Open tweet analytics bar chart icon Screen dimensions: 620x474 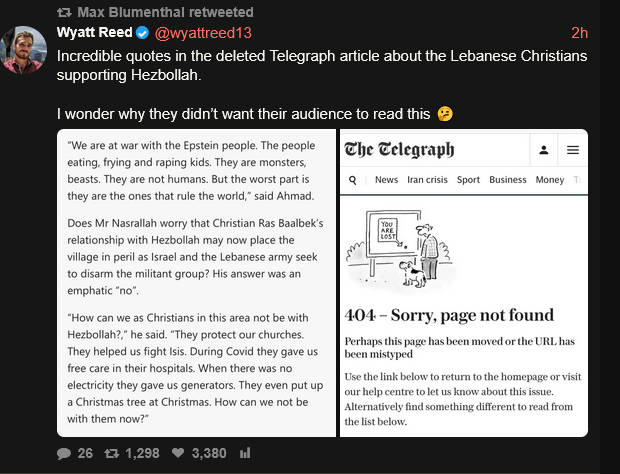245,453
